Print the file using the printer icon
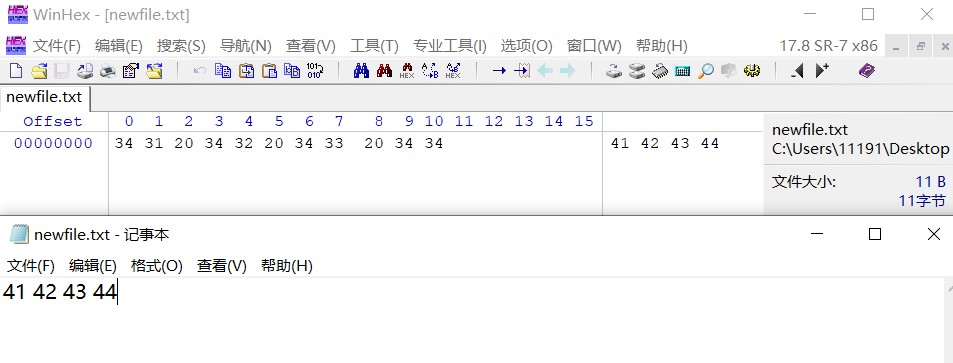 coord(108,71)
